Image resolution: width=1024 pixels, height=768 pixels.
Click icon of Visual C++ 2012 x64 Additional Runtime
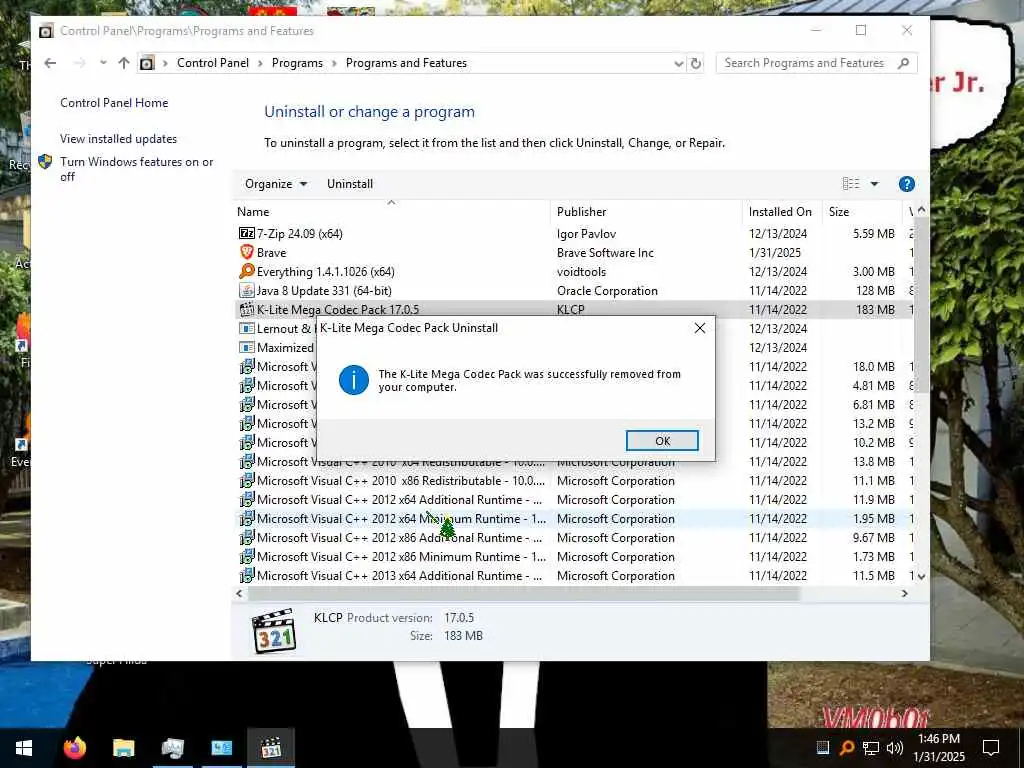pos(246,499)
